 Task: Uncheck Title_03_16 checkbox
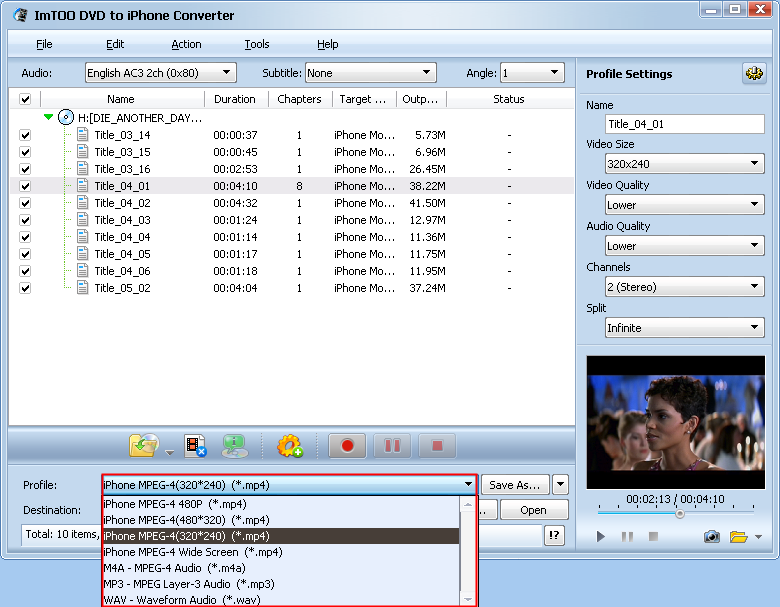(25, 169)
